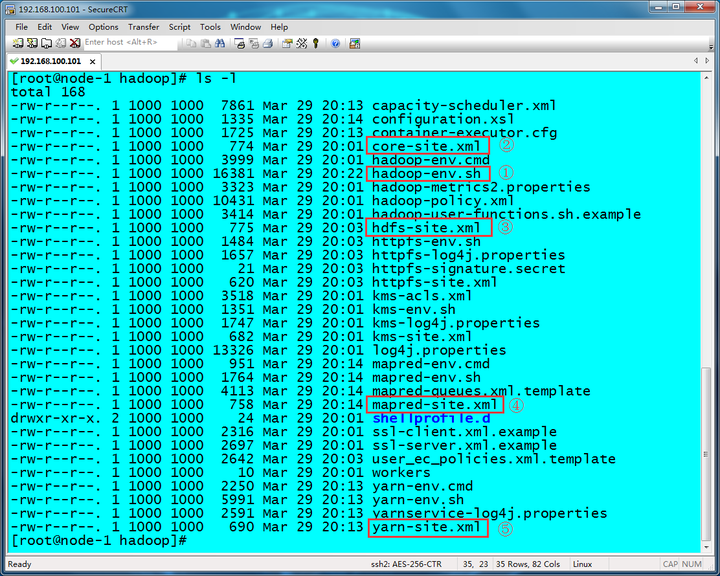Viewport: 720px width, 576px height.
Task: Click the hadoop-env.sh file name
Action: point(426,174)
